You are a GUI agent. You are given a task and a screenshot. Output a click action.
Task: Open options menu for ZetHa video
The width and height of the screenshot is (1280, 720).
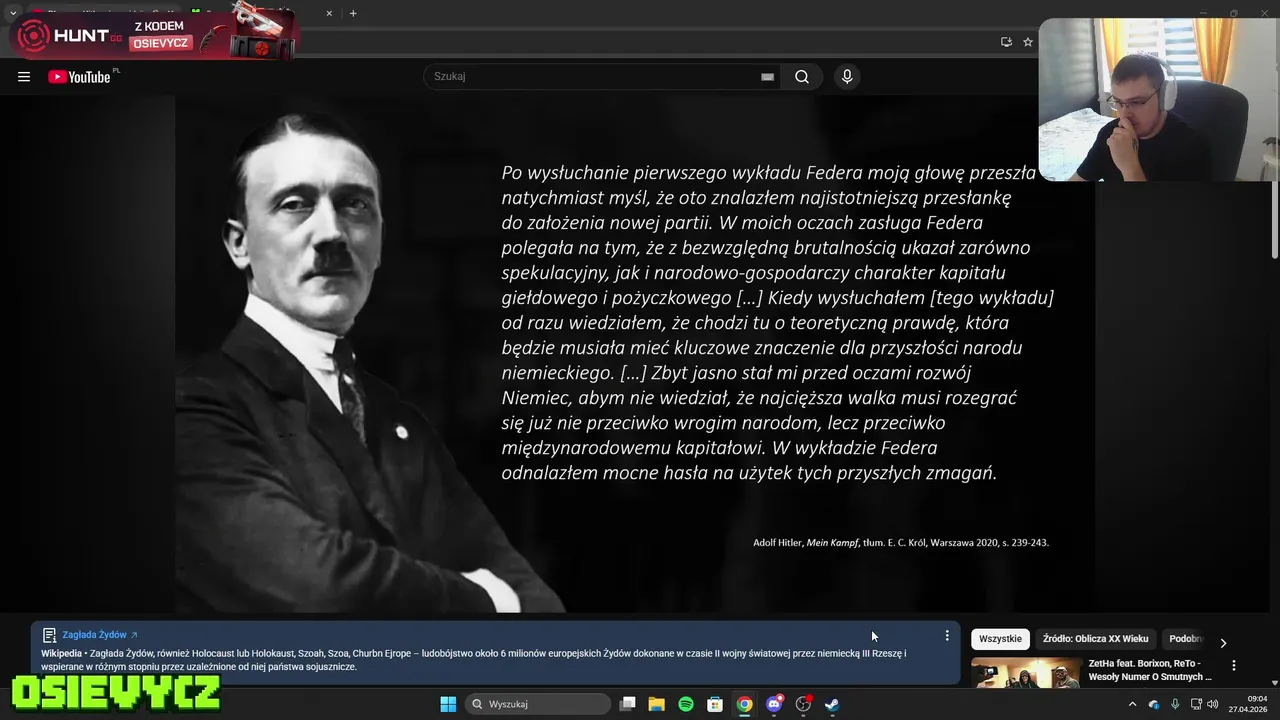pyautogui.click(x=1233, y=665)
